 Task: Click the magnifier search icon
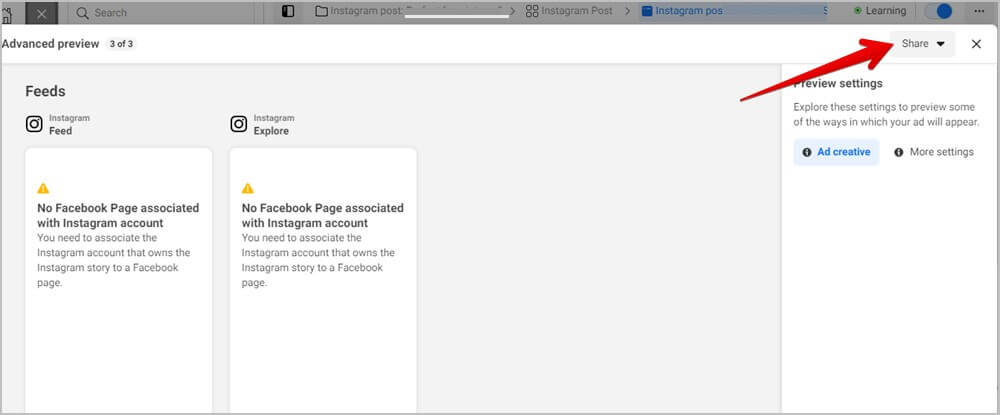pyautogui.click(x=82, y=13)
